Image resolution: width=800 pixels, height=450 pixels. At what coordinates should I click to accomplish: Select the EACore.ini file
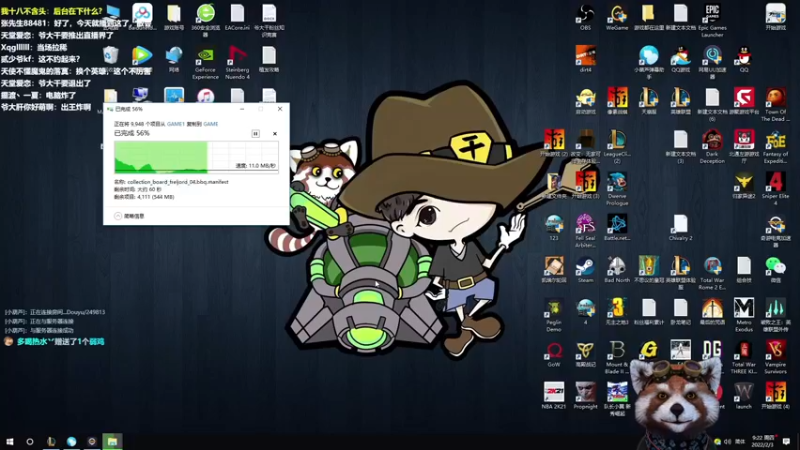(237, 14)
